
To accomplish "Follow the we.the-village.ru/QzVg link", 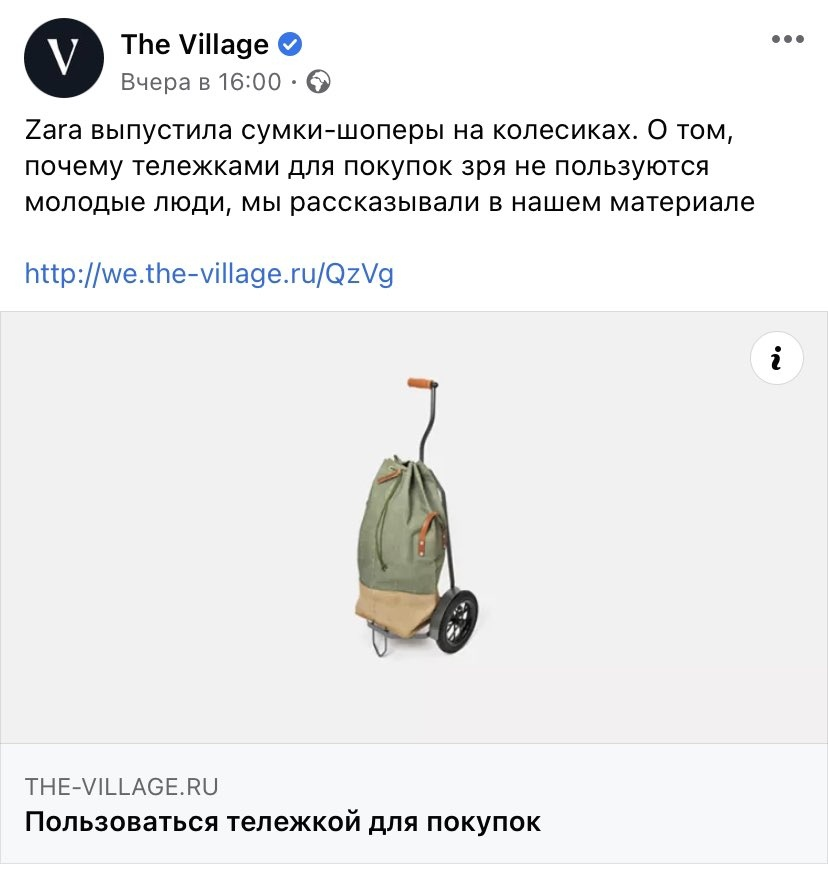I will tap(209, 274).
